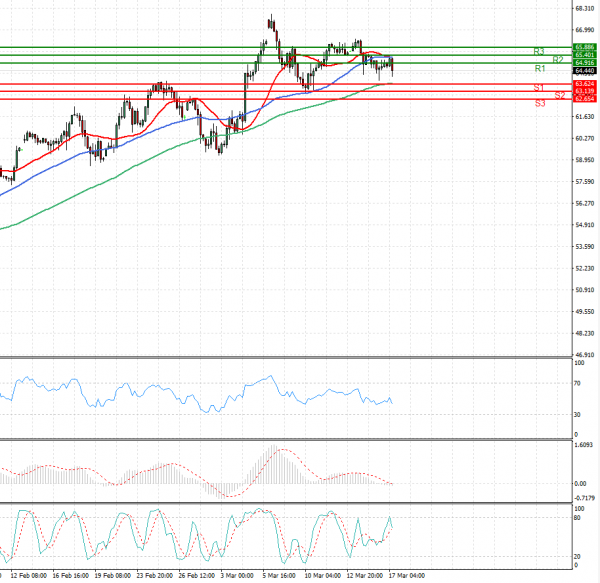
Task: Click the RSI 70 level label
Action: click(x=577, y=383)
